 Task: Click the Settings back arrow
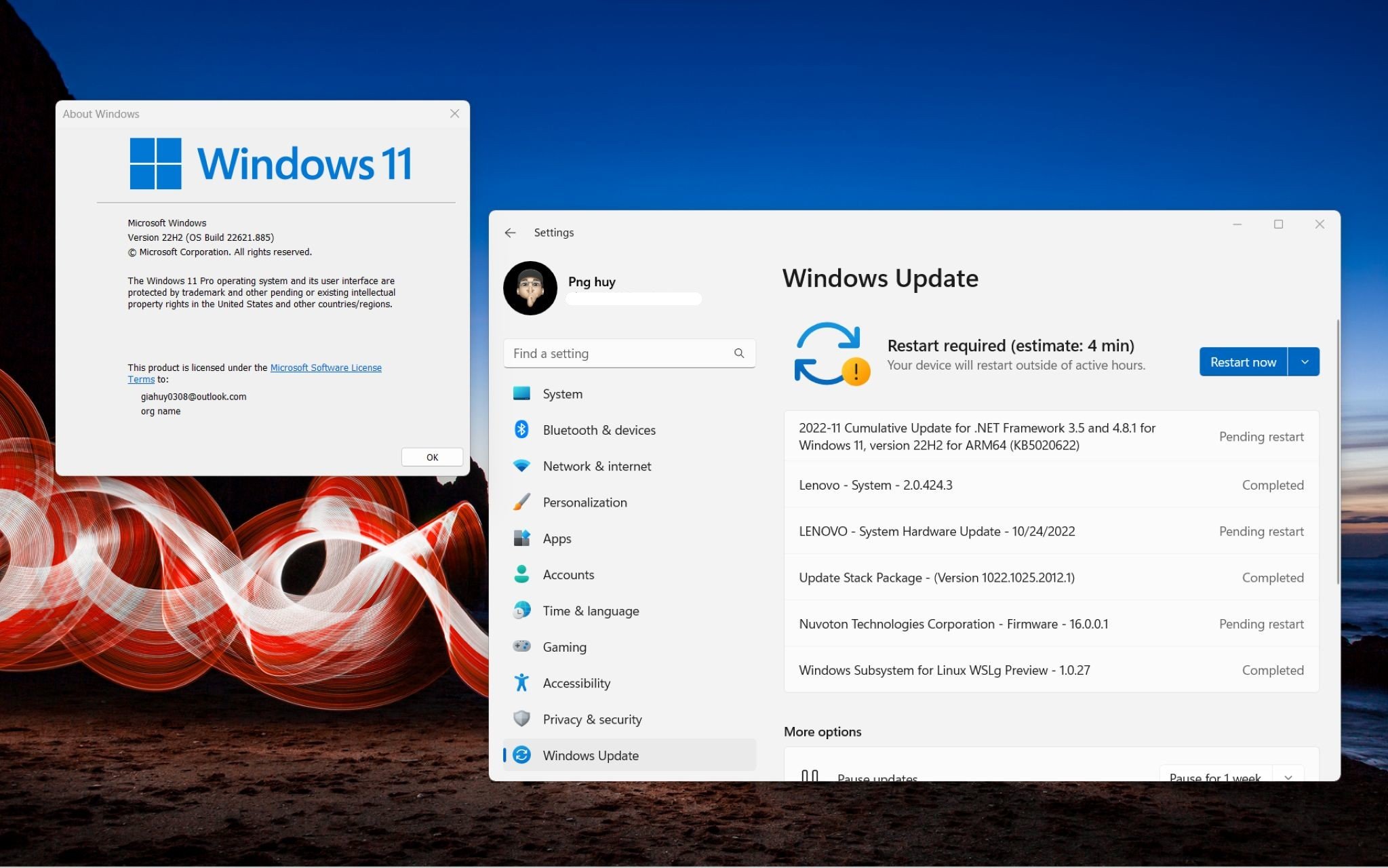[x=510, y=233]
